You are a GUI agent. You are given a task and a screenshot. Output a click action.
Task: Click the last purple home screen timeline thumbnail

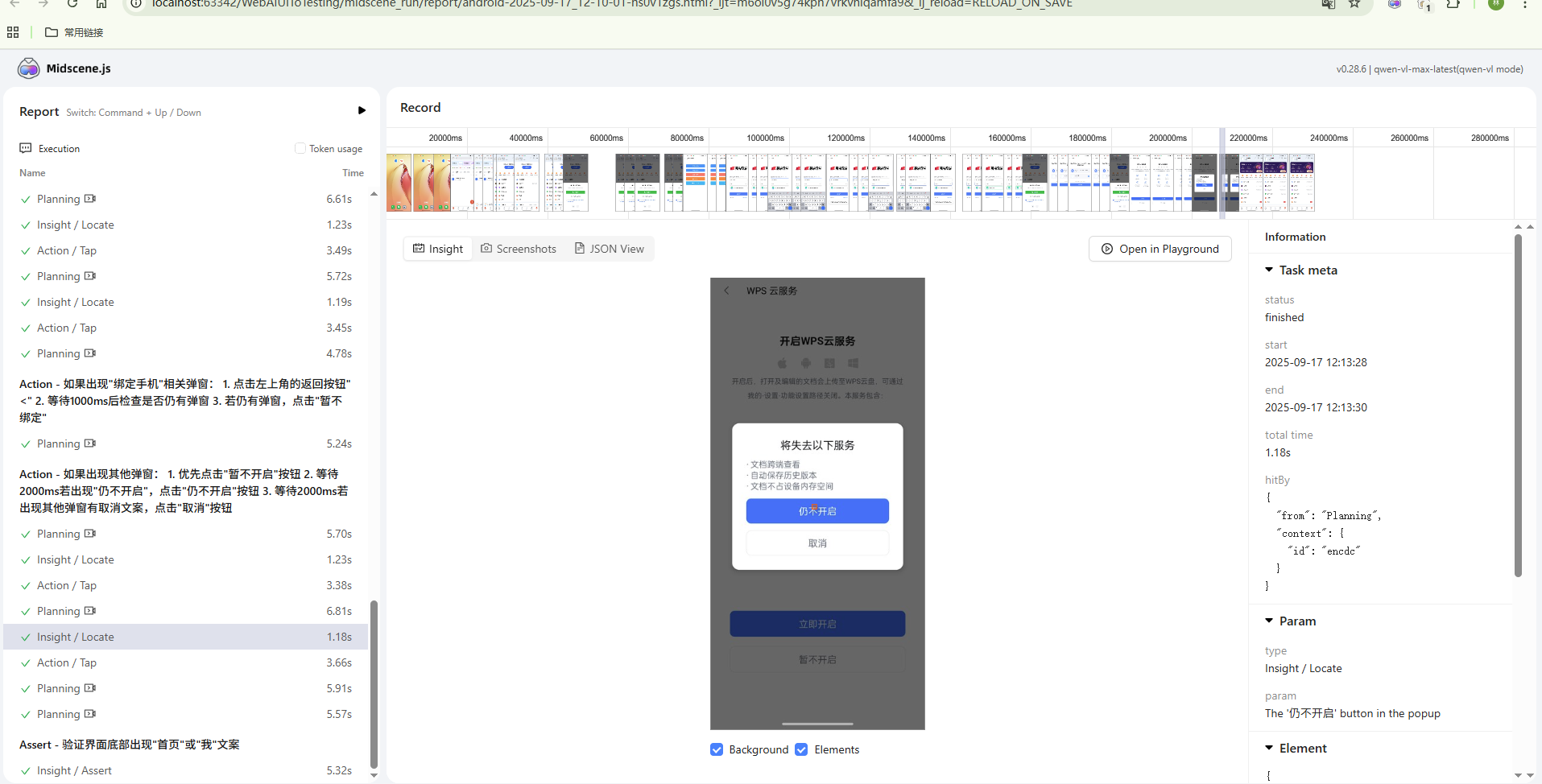1302,183
